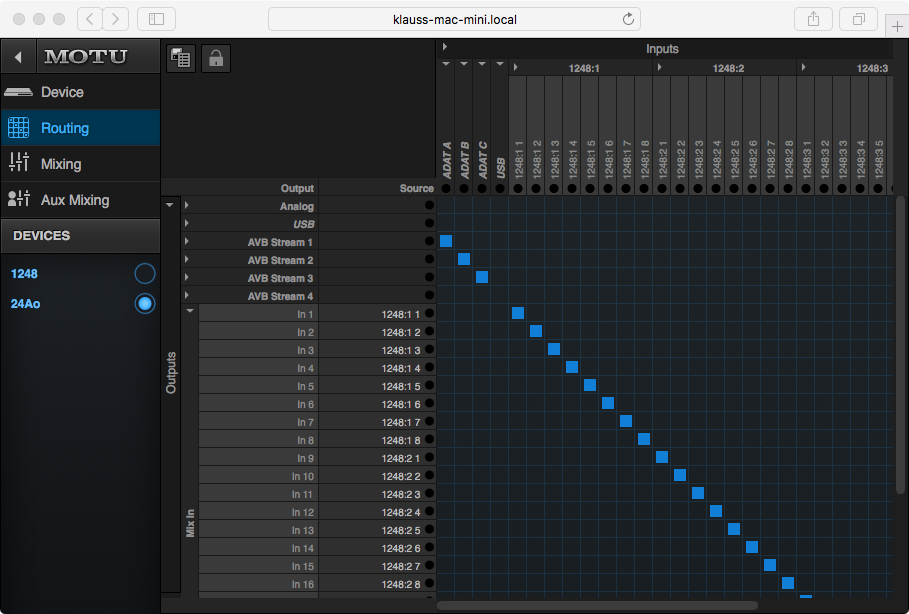
Task: Select the 24Ao device name
Action: coord(26,304)
